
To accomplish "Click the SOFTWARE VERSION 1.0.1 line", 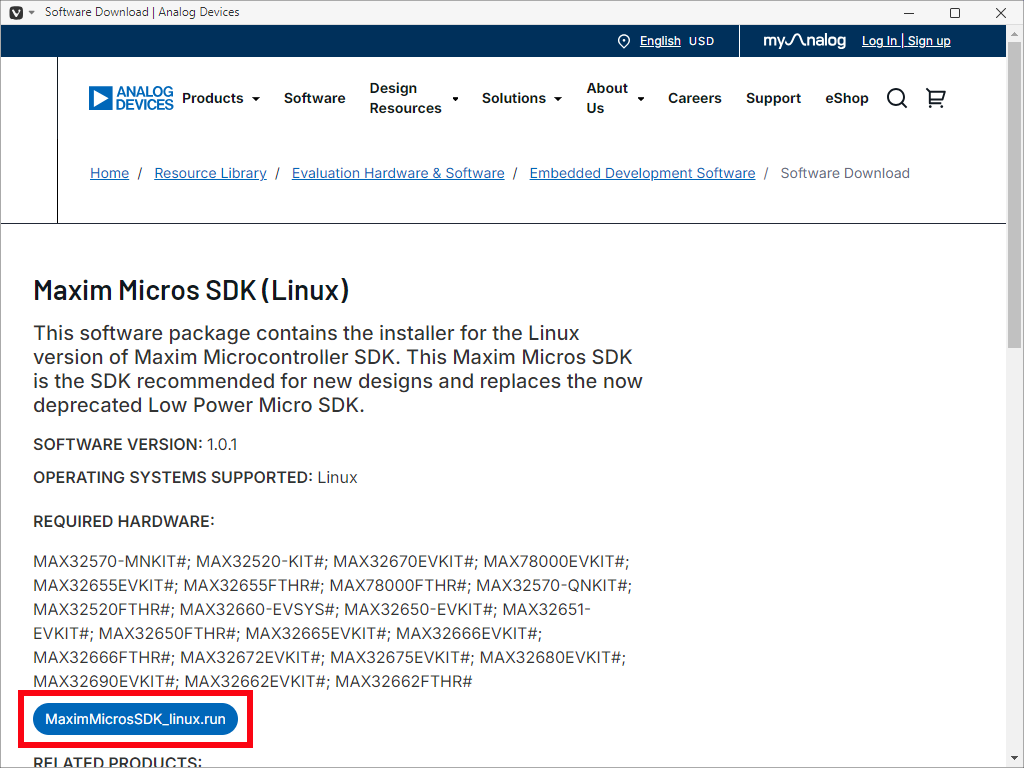I will (135, 444).
